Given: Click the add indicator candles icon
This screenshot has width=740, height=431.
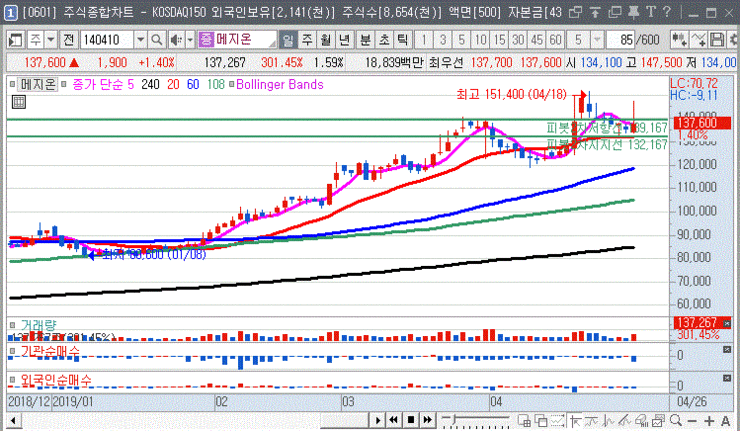Looking at the screenshot, I should (x=680, y=40).
